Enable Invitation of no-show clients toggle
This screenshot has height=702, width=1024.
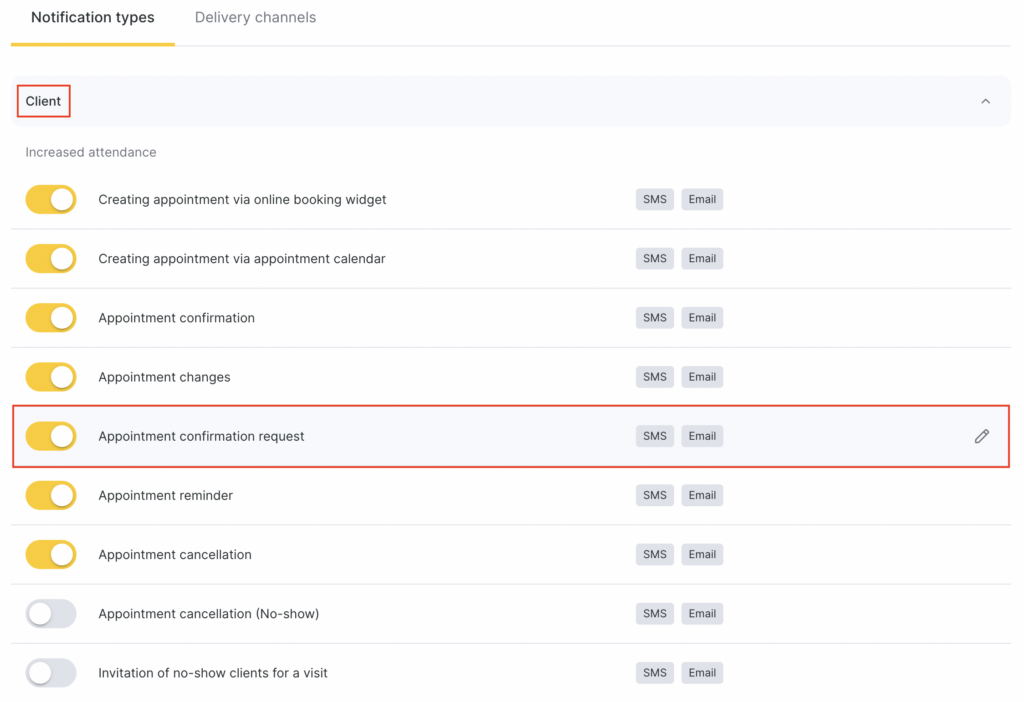51,673
